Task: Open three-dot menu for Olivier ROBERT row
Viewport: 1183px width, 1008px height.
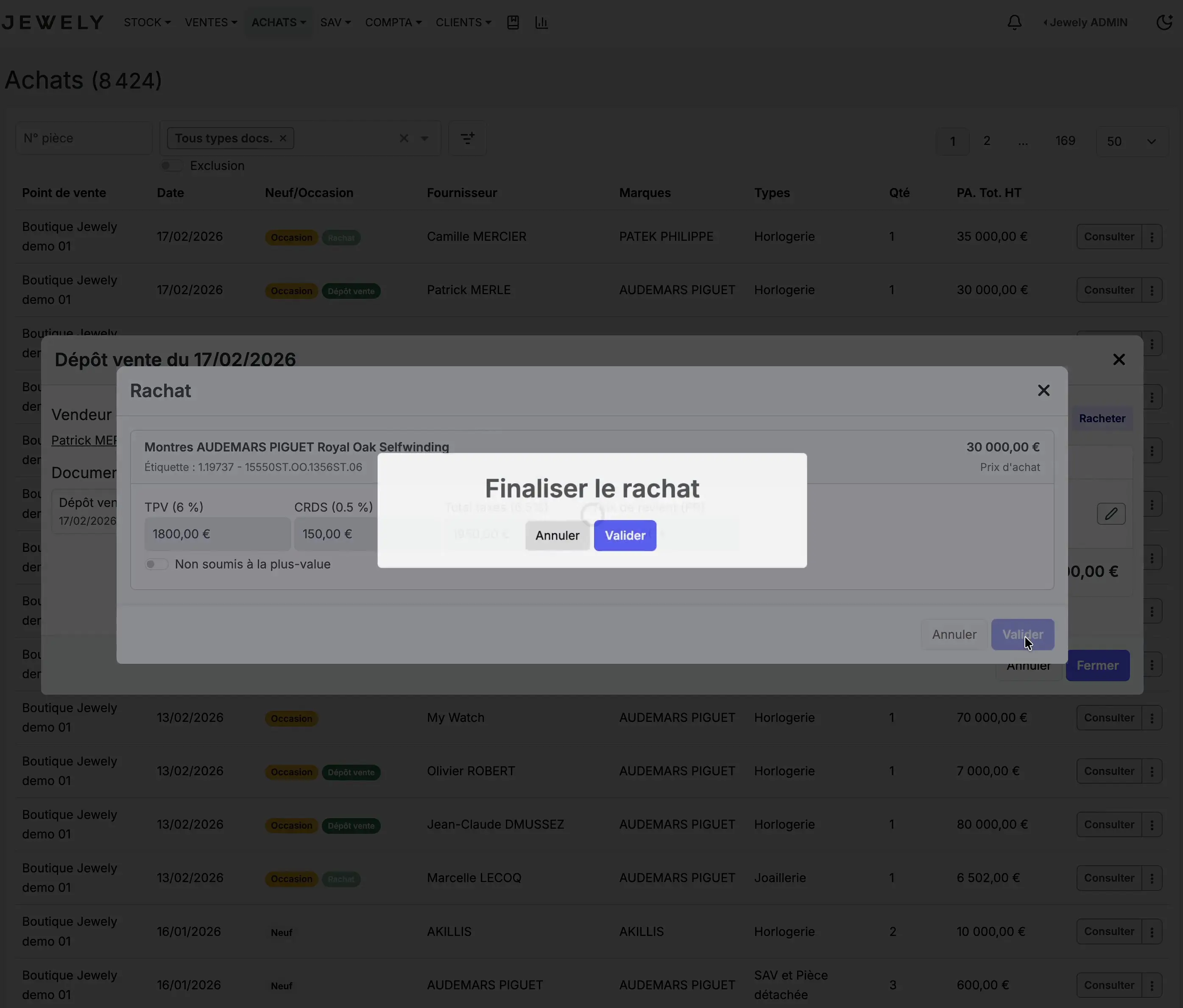Action: [x=1152, y=771]
